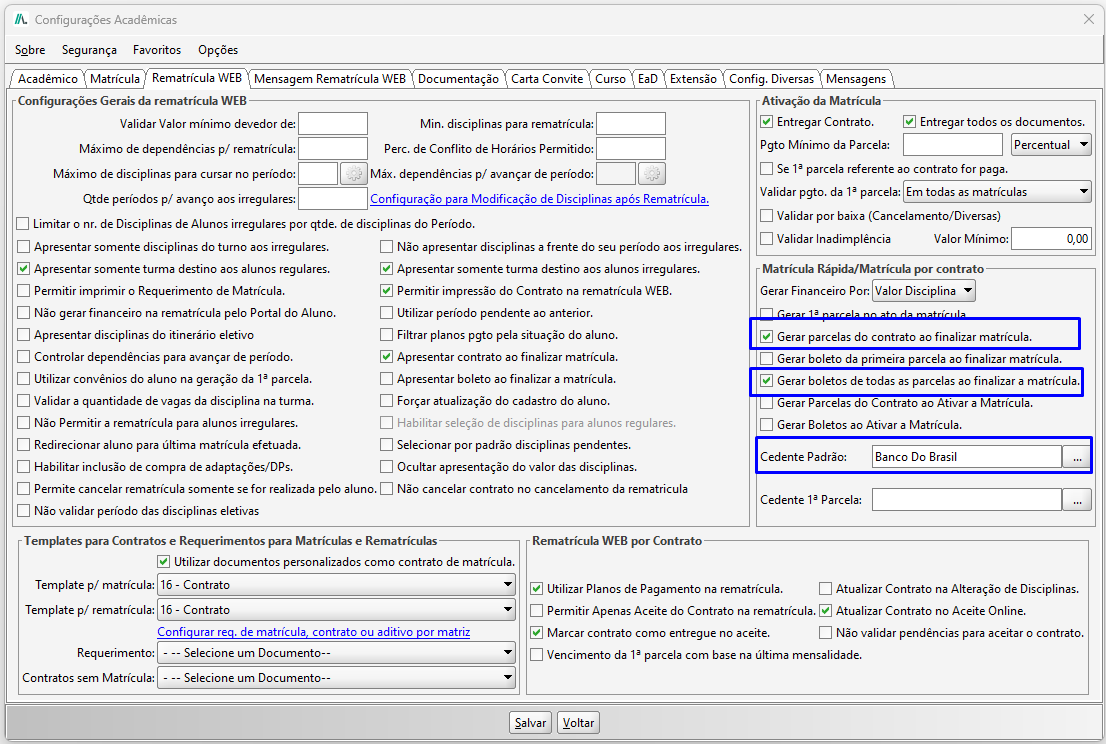Switch to the Matrícula tab
The height and width of the screenshot is (744, 1106).
coord(115,79)
